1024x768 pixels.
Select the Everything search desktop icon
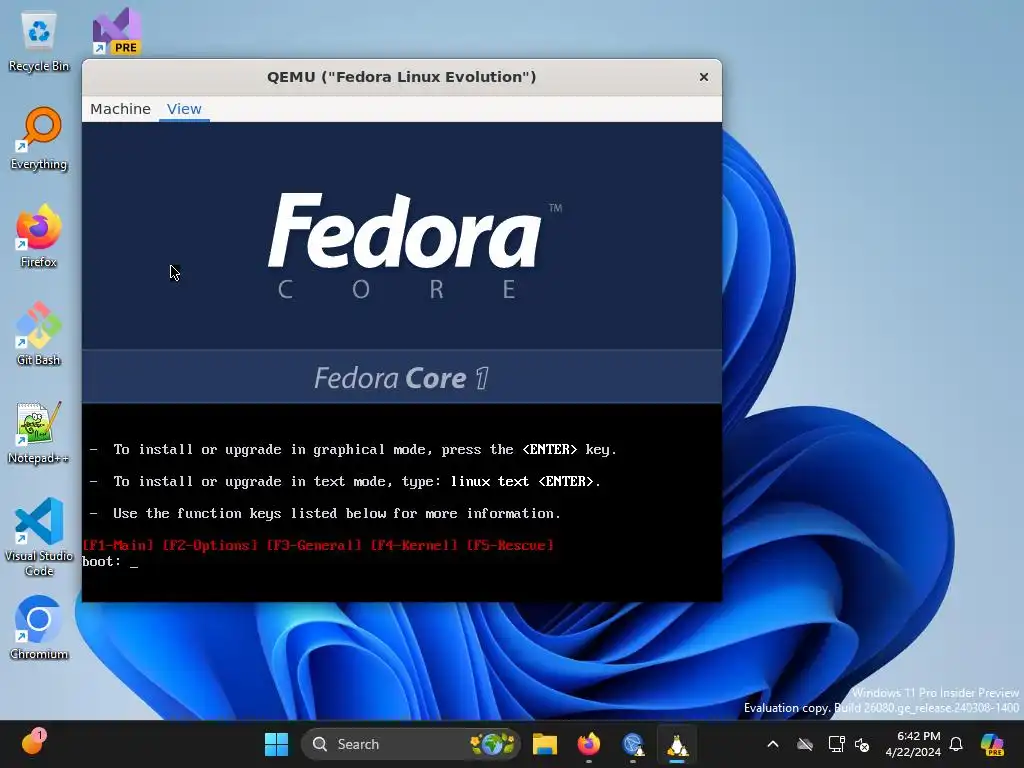pos(39,138)
